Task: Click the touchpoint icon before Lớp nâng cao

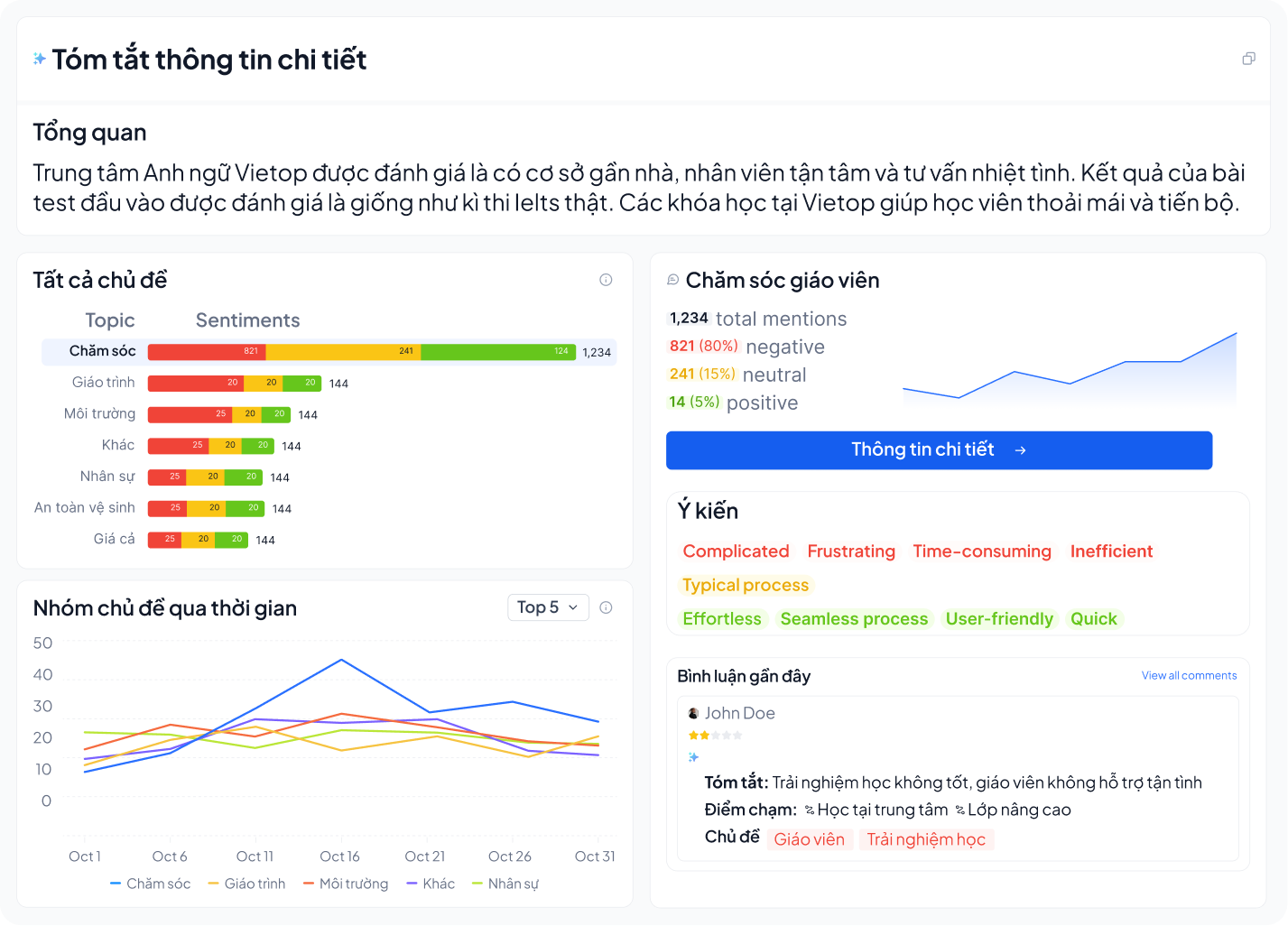Action: click(x=959, y=810)
